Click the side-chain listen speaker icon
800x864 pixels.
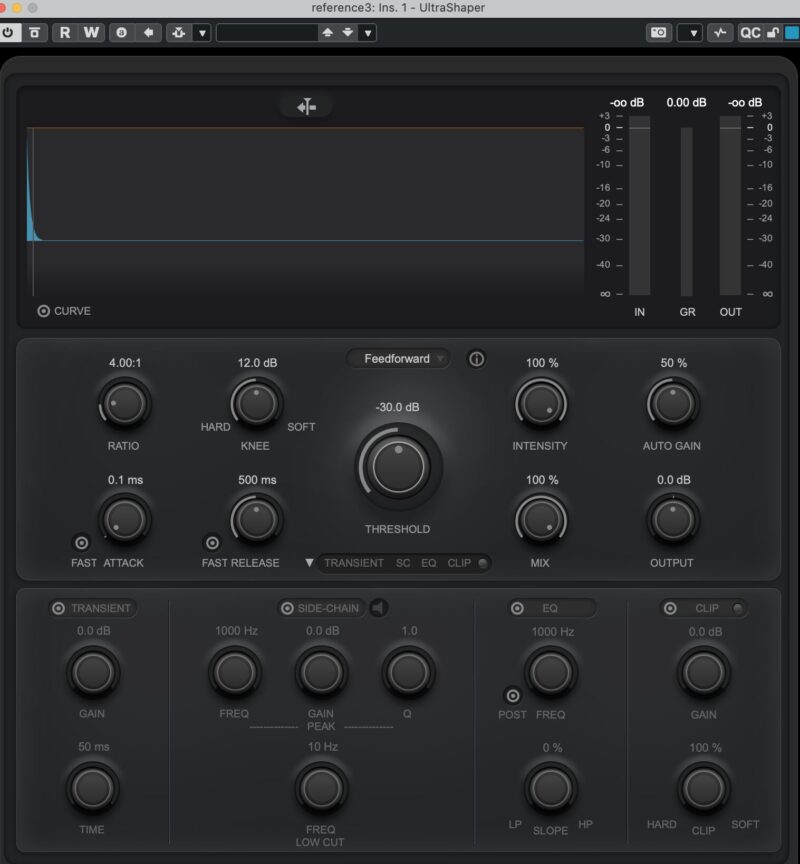379,608
